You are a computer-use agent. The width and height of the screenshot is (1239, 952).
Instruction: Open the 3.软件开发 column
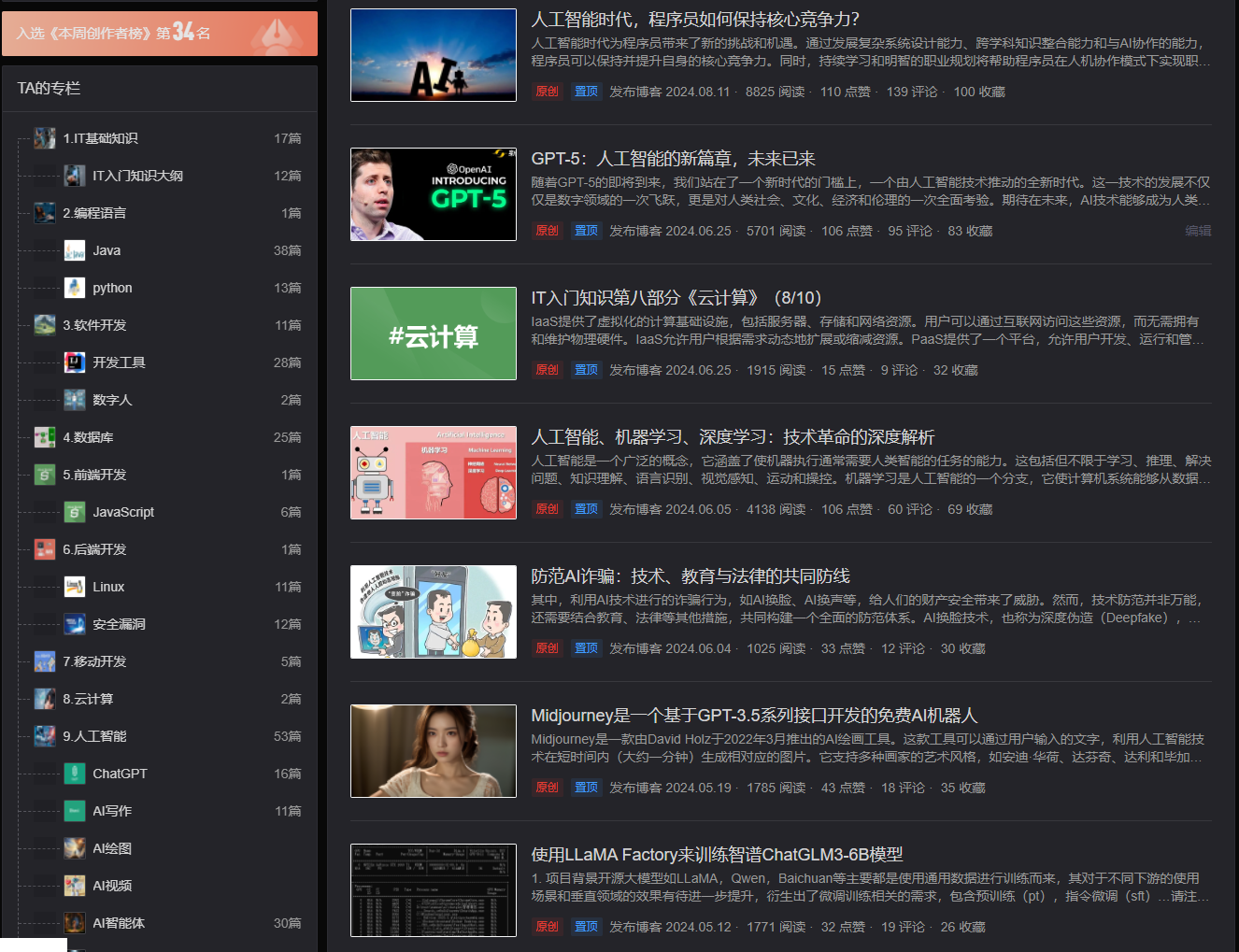coord(94,325)
